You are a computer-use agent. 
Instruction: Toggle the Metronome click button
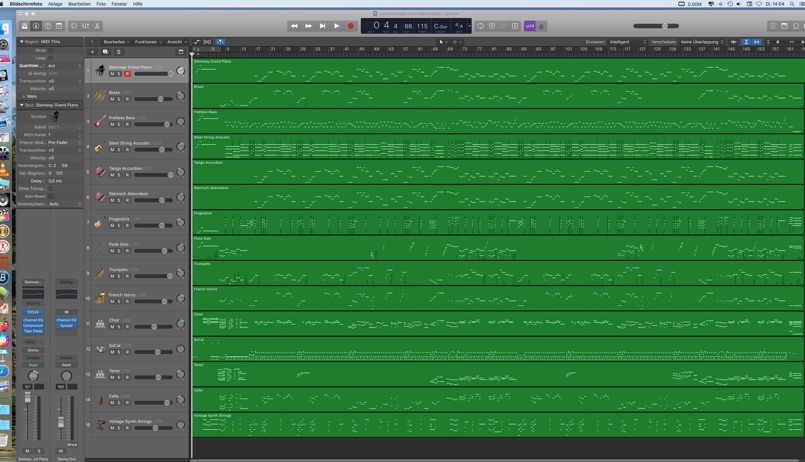point(541,26)
